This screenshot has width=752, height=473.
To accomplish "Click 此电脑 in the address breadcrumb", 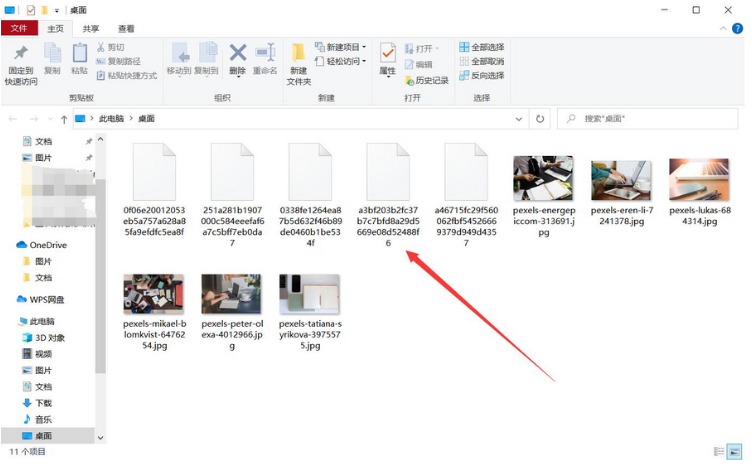I will 111,118.
